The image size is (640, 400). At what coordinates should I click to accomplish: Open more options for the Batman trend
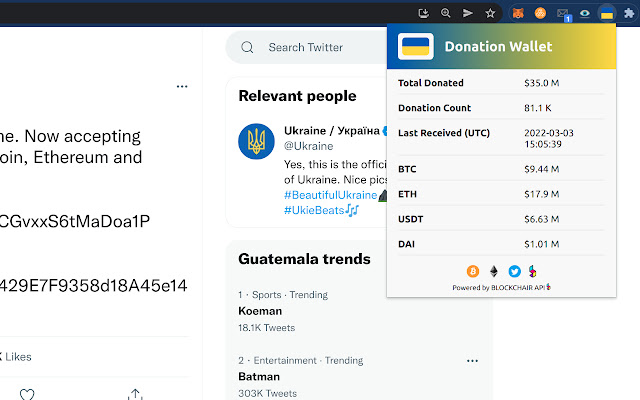(x=472, y=360)
